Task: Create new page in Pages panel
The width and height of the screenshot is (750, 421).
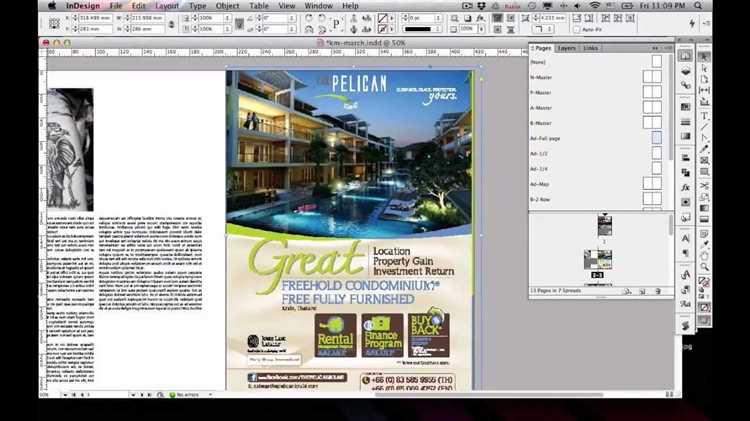Action: 642,291
